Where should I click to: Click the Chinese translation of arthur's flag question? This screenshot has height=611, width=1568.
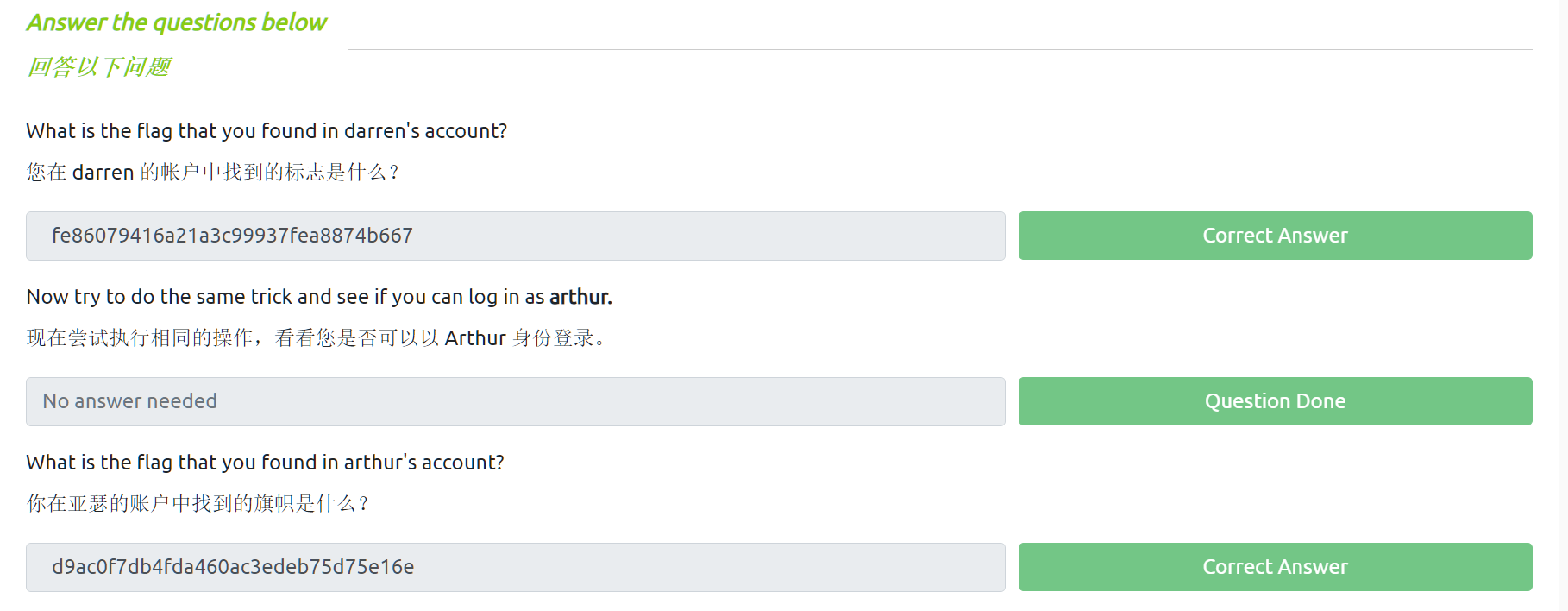click(x=198, y=504)
